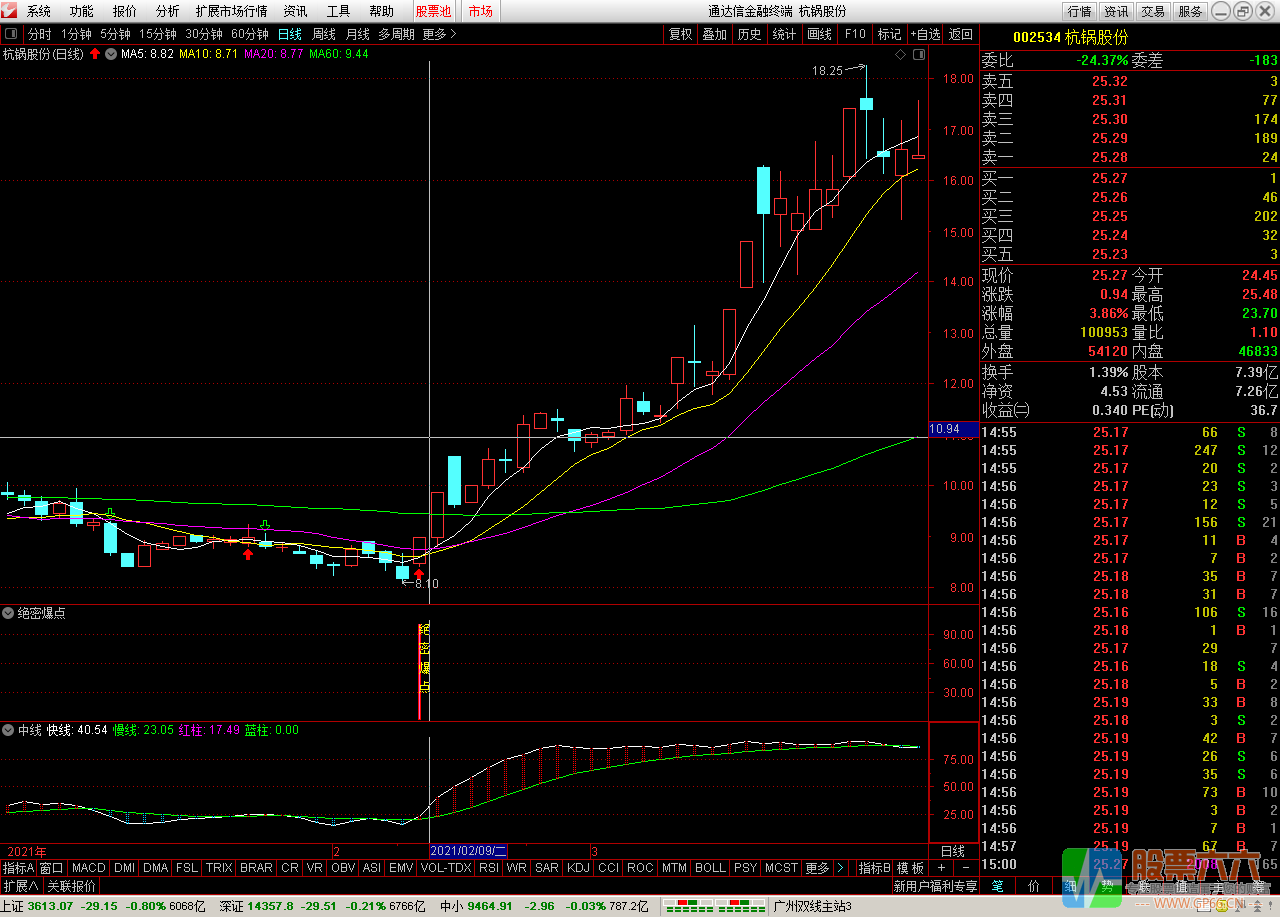
Task: Click the 新用户福利专享 link
Action: [935, 886]
